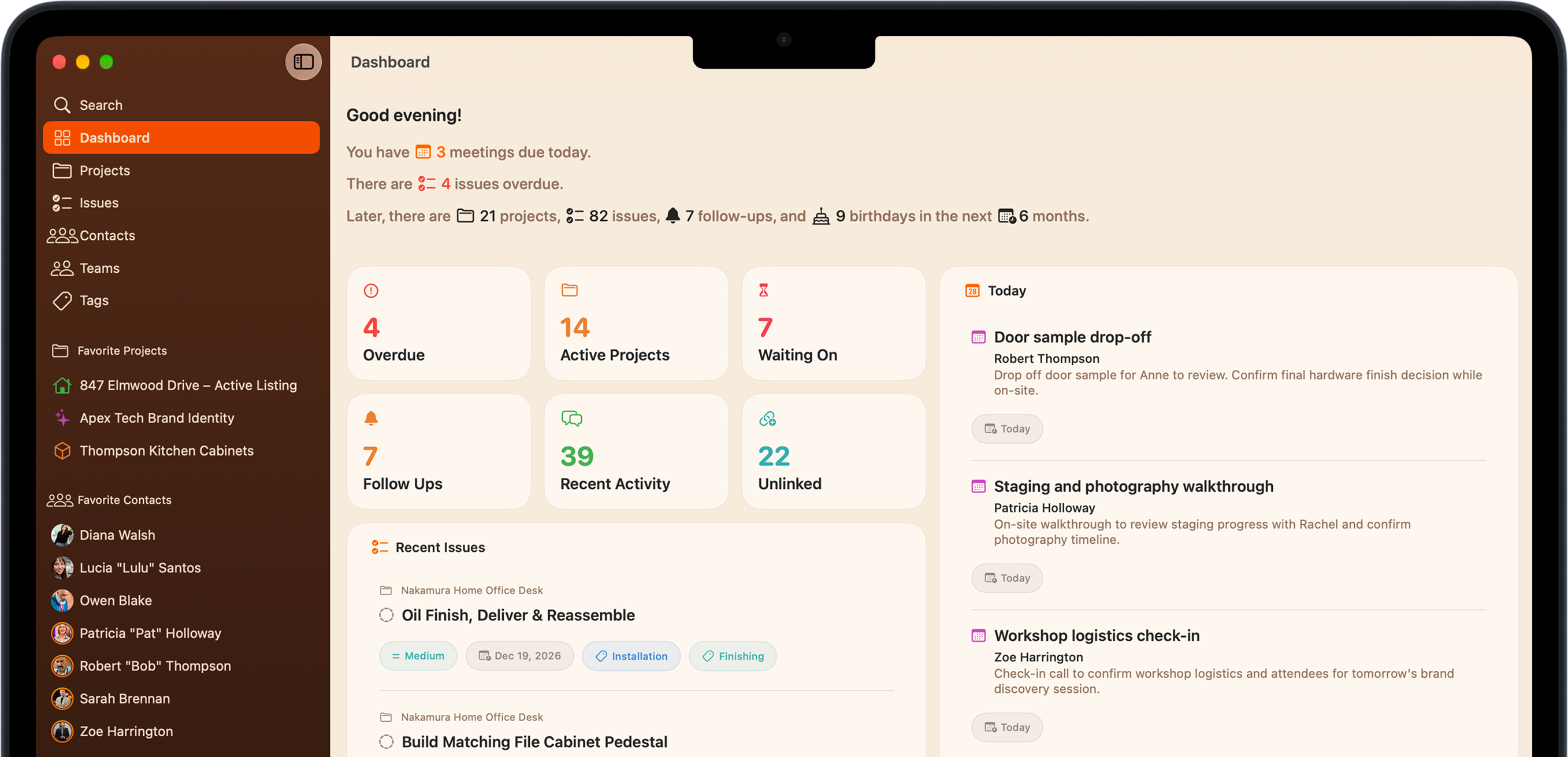Click the 4 issues overdue link
This screenshot has width=1568, height=757.
[x=490, y=184]
